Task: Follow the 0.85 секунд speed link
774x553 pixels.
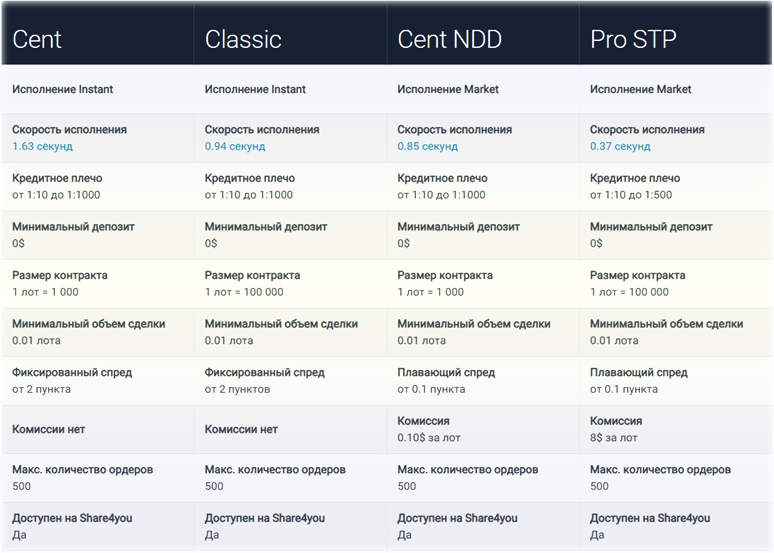Action: click(x=427, y=146)
